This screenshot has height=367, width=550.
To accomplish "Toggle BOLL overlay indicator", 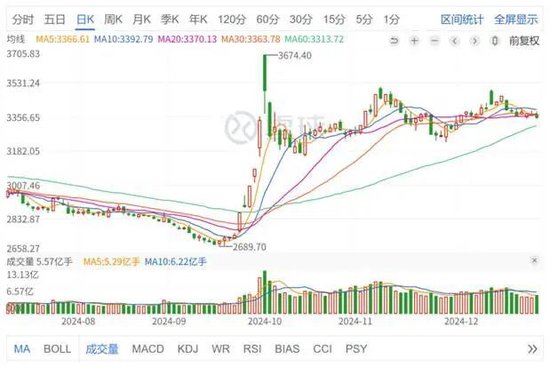I will point(57,349).
